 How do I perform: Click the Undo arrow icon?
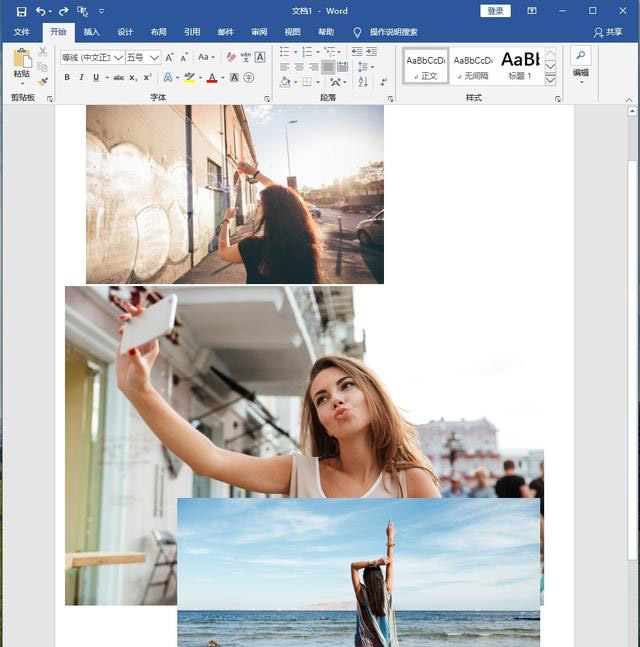click(41, 11)
